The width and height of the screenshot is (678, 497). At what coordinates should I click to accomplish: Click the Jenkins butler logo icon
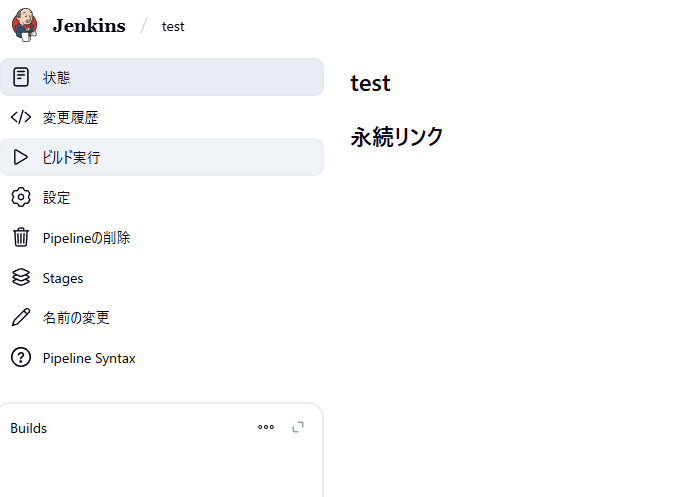25,25
